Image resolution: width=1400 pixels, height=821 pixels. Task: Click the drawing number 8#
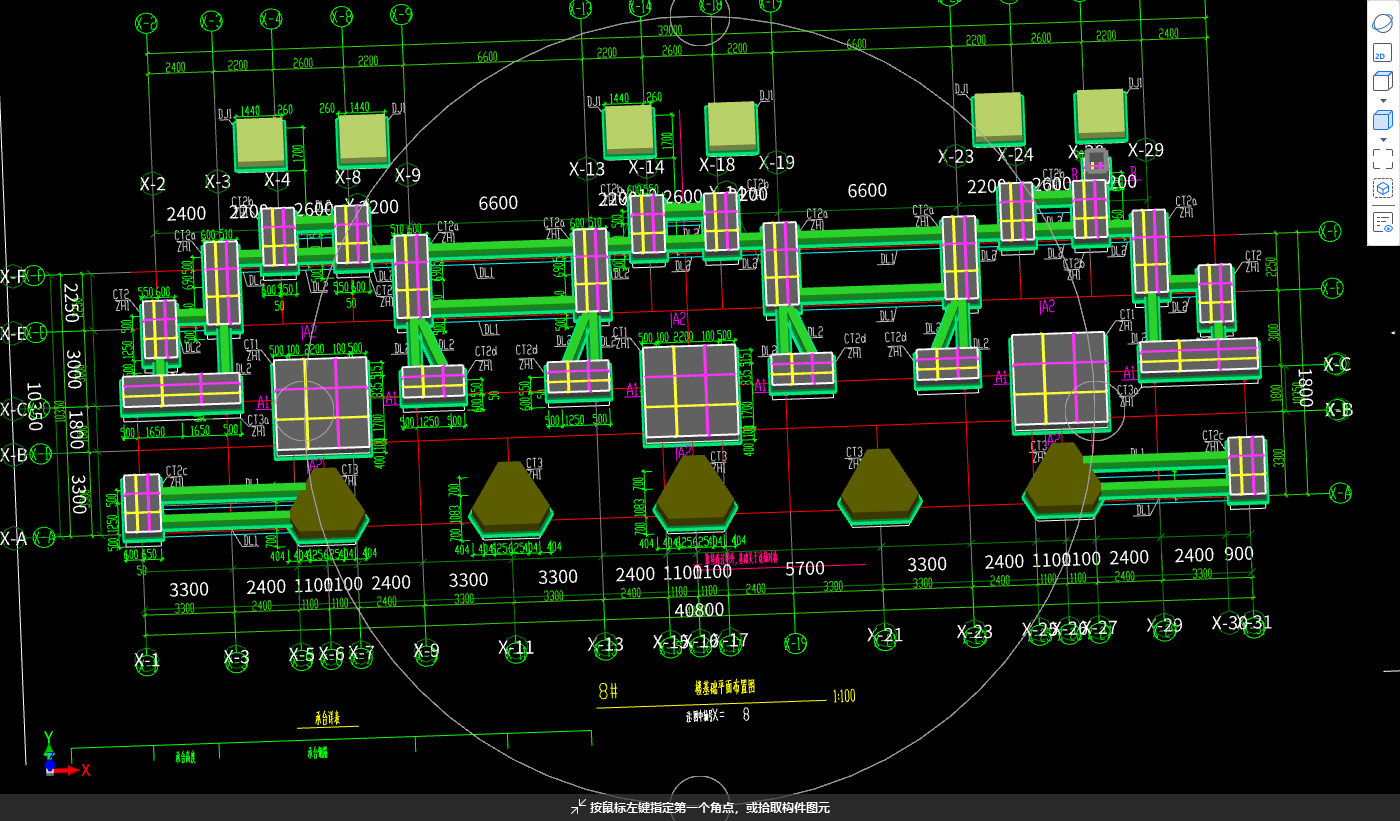tap(608, 691)
